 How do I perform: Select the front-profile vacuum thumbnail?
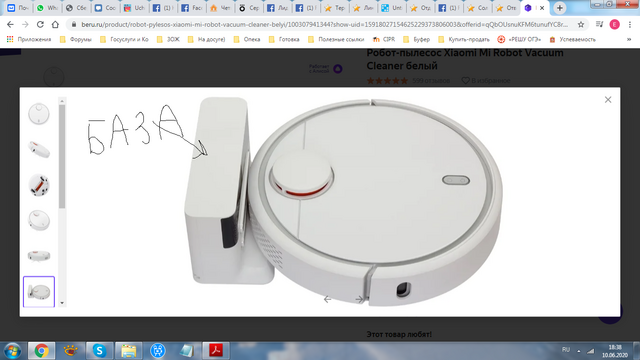click(x=39, y=256)
